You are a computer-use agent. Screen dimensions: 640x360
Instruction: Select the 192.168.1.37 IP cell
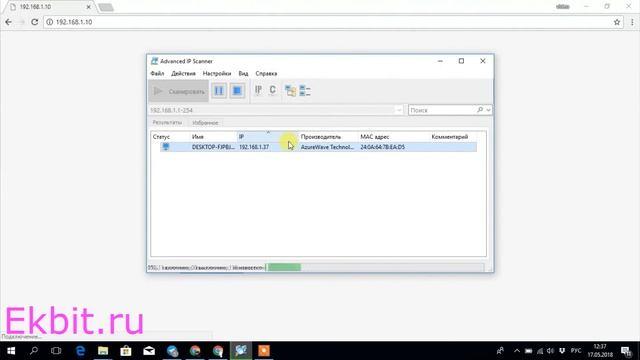pyautogui.click(x=254, y=147)
